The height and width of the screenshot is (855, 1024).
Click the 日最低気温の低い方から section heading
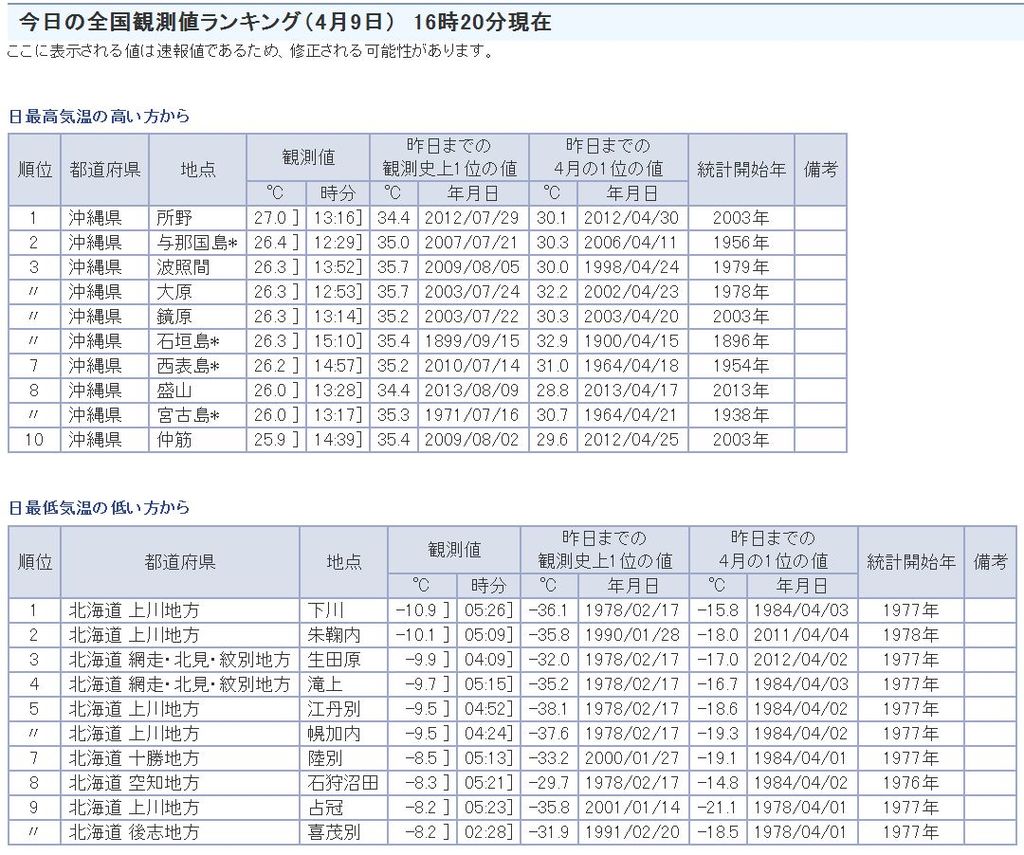coord(98,508)
